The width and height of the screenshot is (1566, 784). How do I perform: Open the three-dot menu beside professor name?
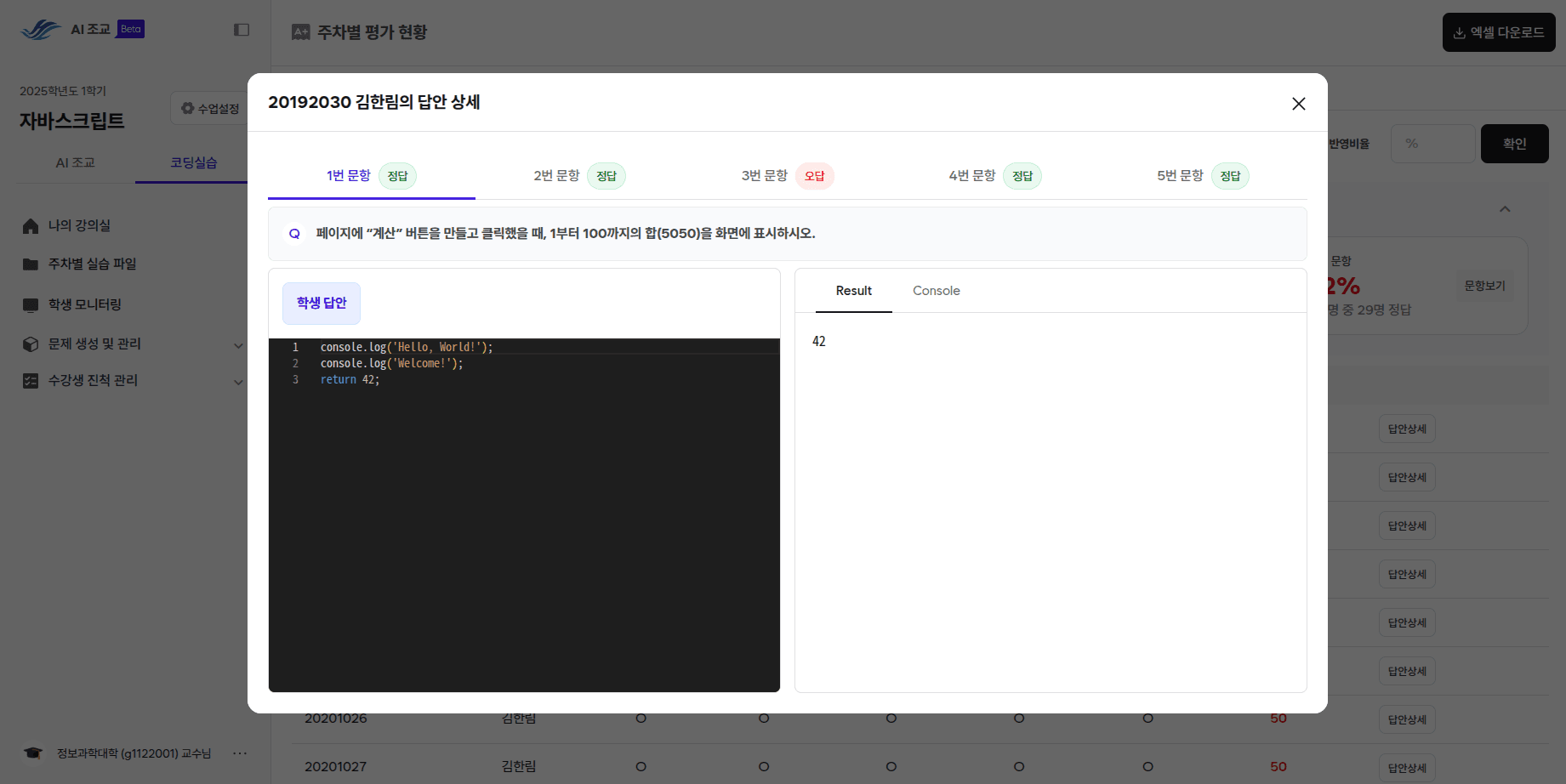tap(240, 753)
